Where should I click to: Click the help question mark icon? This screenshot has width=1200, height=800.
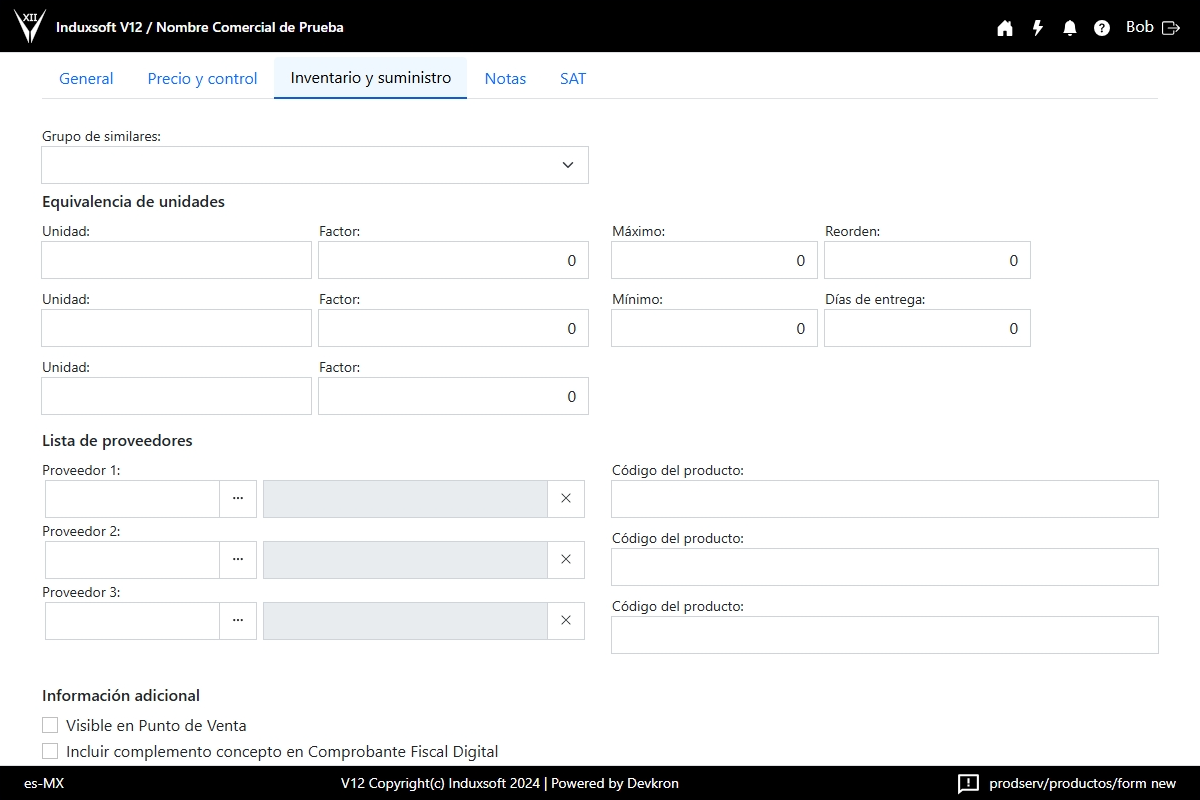coord(1102,28)
